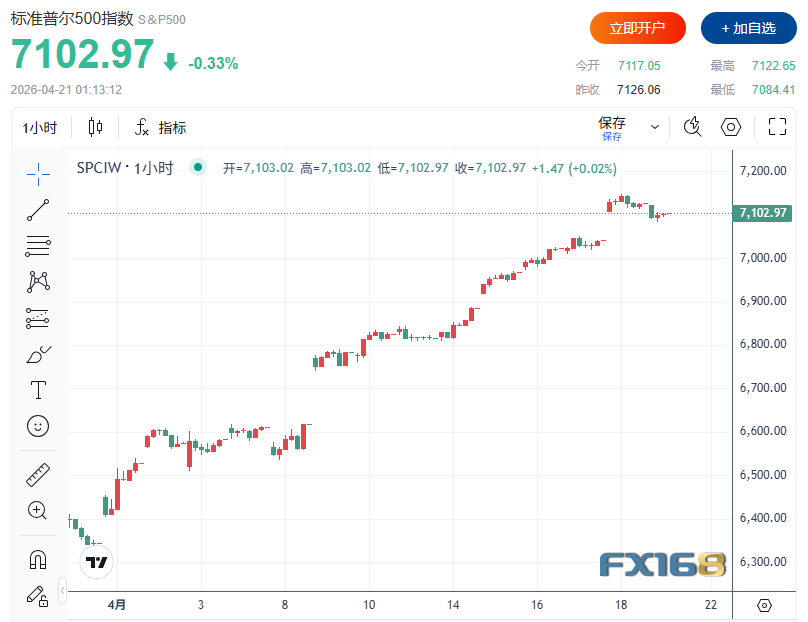This screenshot has height=622, width=808.
Task: Select the text annotation tool
Action: 38,389
